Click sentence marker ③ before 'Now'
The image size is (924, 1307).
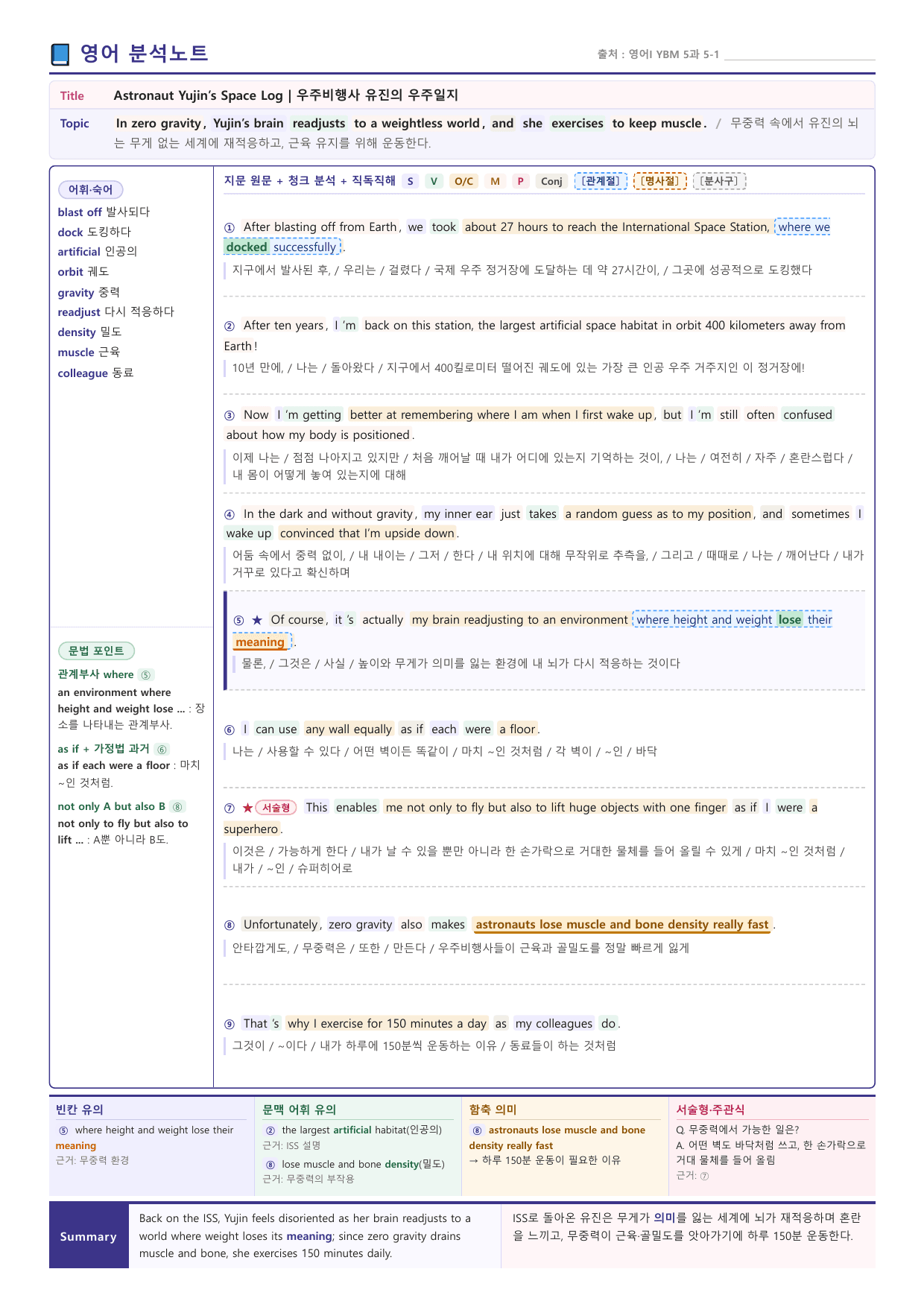coord(230,415)
